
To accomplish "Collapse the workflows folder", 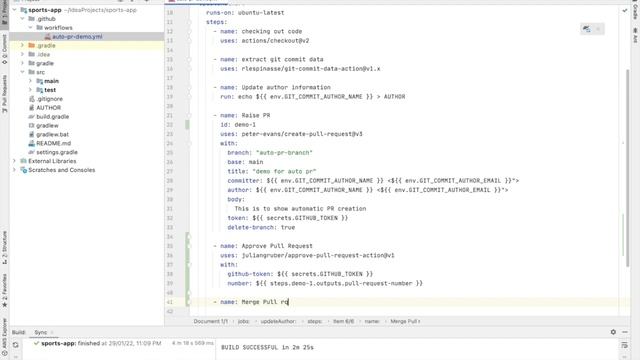I will [31, 28].
